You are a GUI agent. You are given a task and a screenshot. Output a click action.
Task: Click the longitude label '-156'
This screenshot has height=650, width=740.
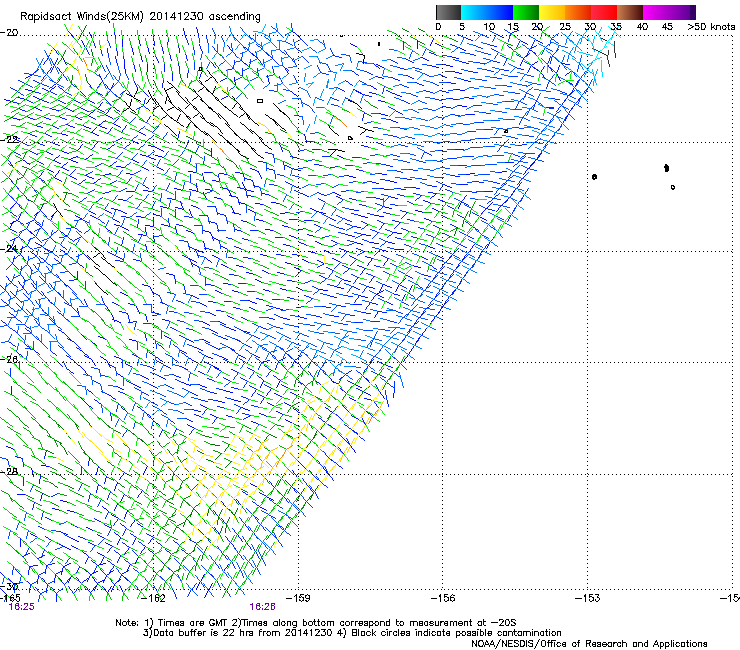tap(443, 598)
